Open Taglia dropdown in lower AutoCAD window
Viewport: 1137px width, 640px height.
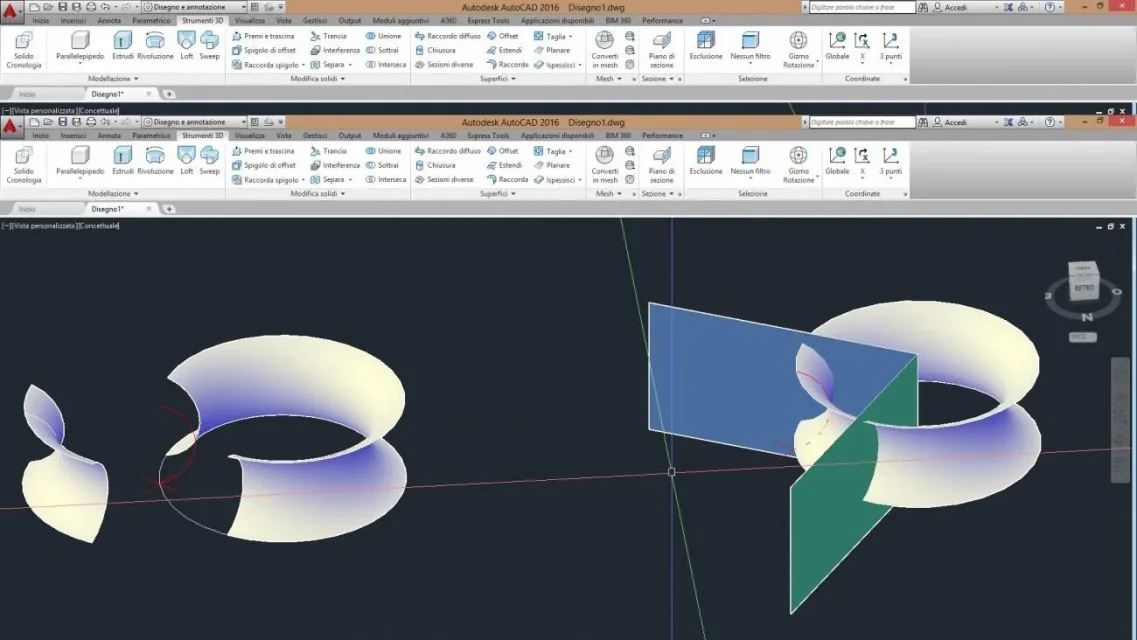[571, 151]
